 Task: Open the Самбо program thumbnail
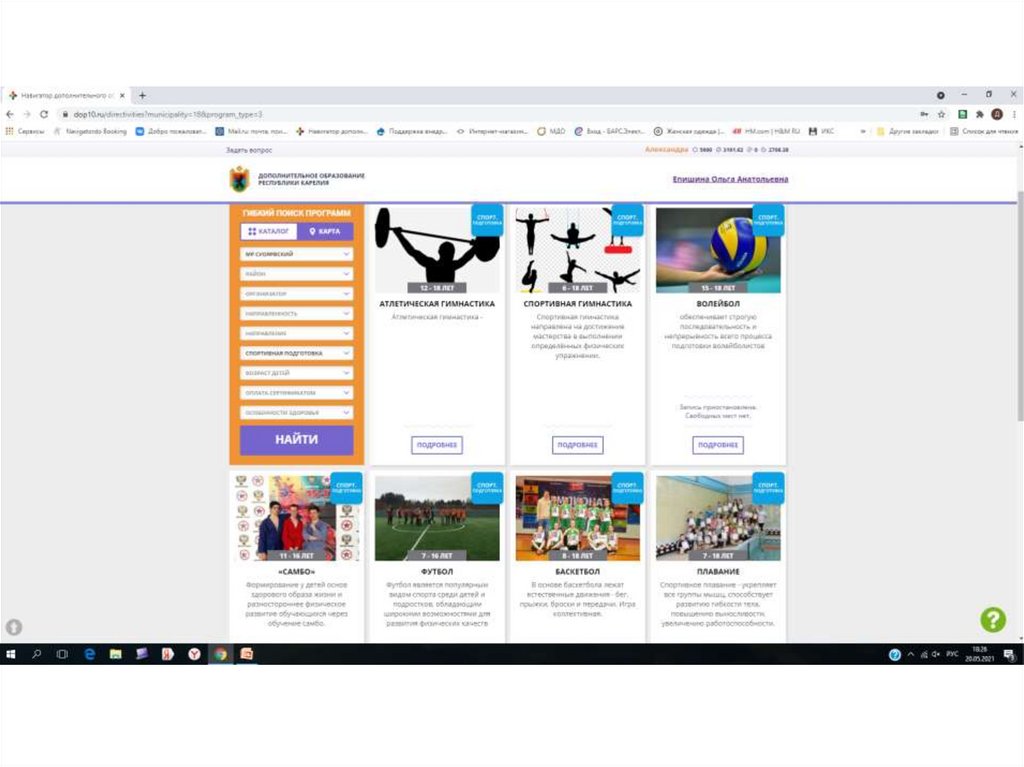click(296, 518)
